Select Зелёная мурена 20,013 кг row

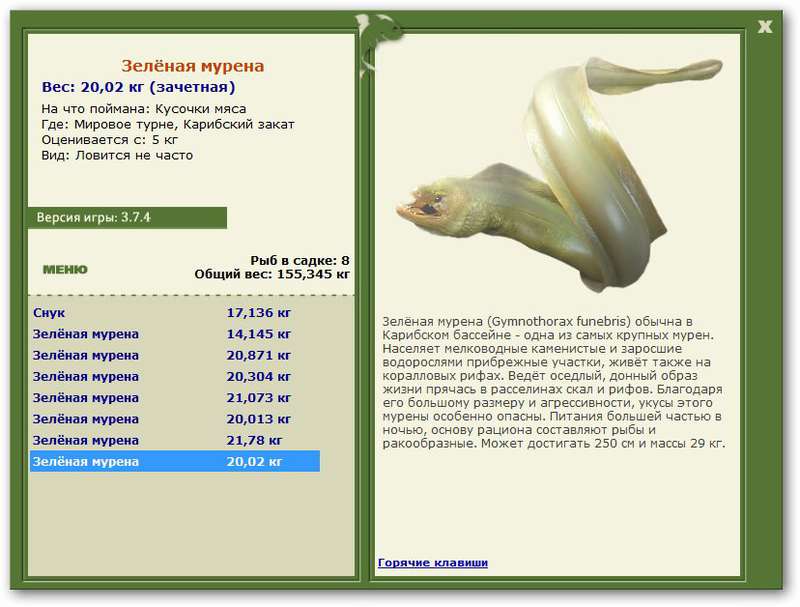coord(174,419)
